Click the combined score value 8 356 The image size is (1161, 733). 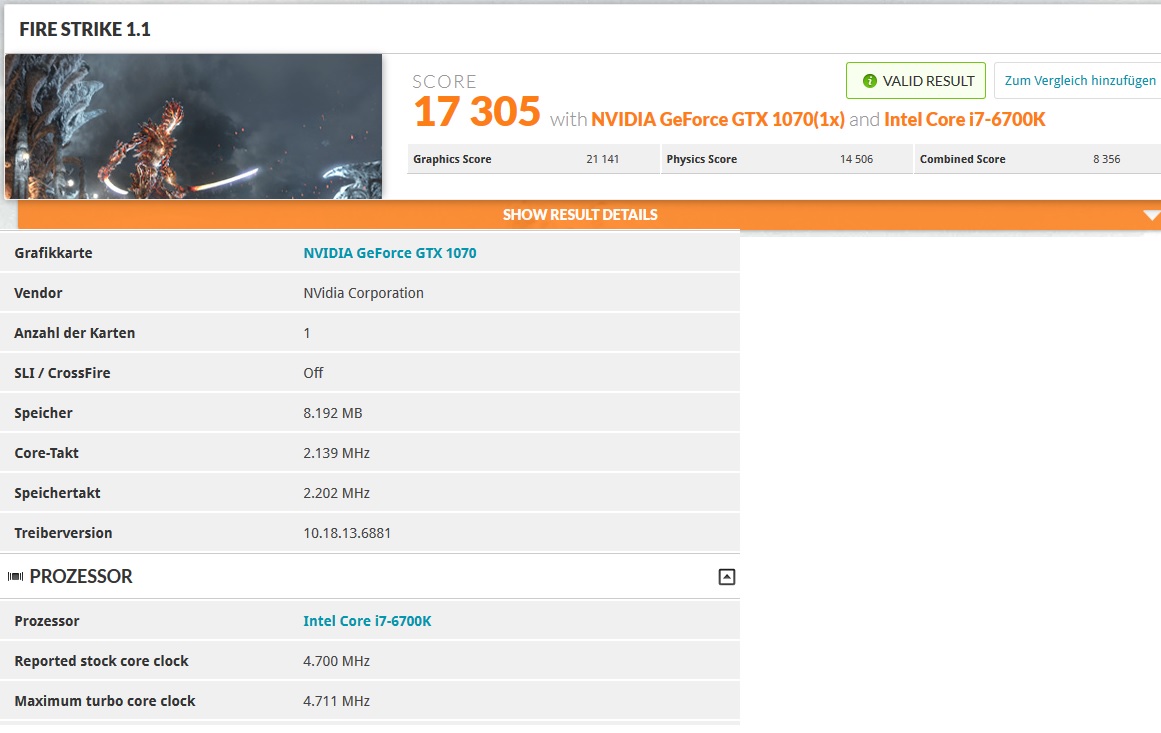(1106, 159)
